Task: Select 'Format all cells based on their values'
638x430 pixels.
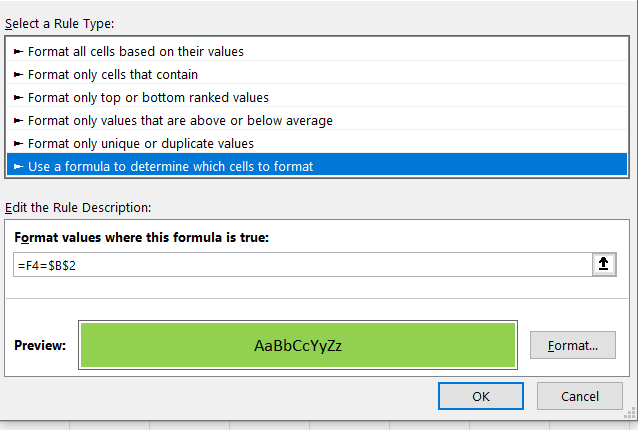Action: click(x=136, y=51)
